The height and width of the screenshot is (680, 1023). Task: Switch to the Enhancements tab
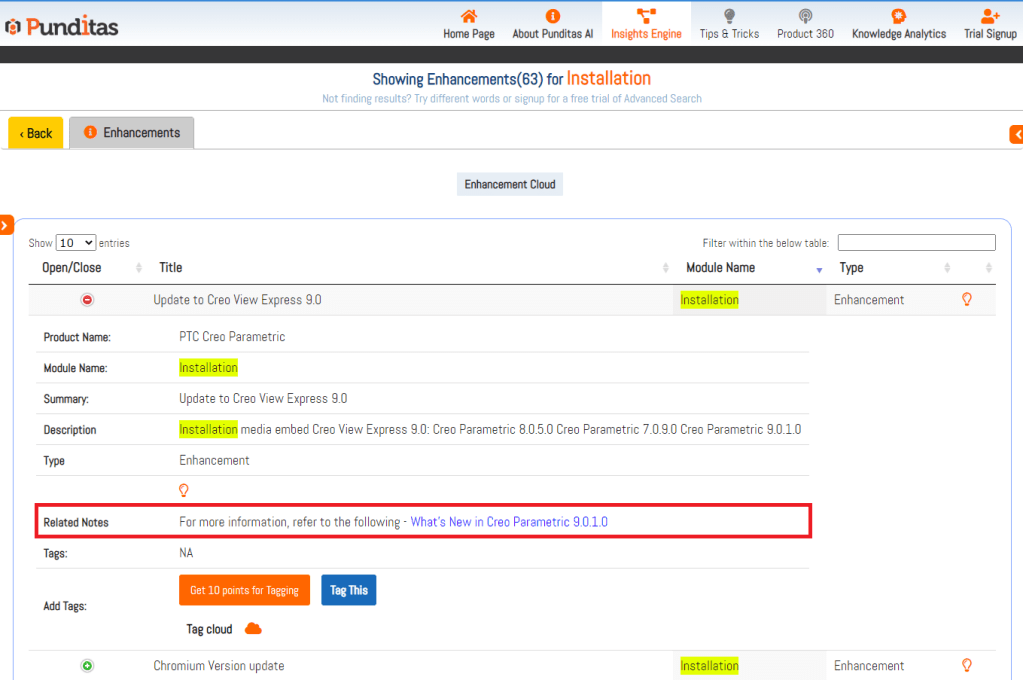tap(132, 133)
